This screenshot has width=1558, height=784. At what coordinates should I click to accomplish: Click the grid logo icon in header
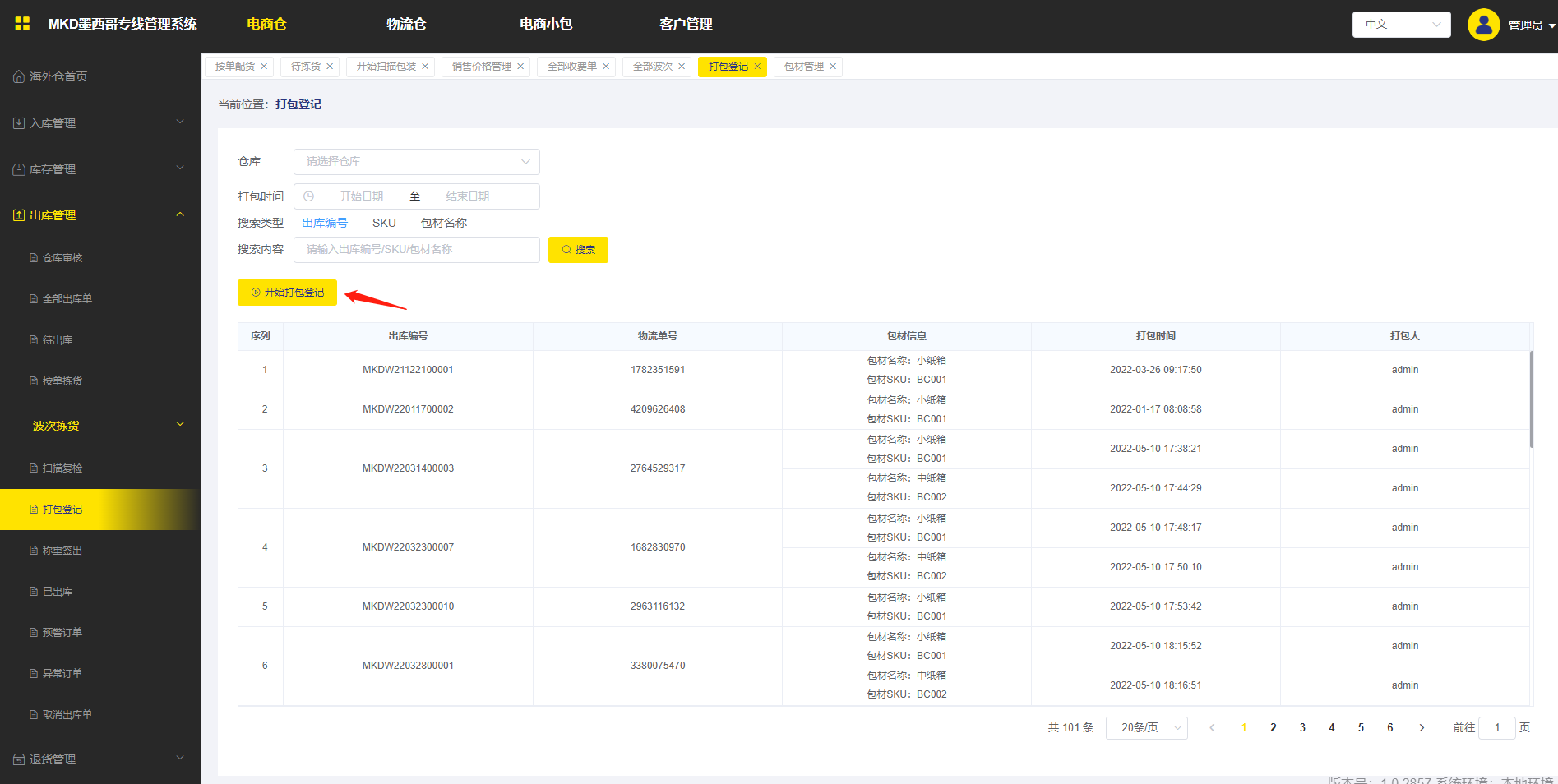click(22, 24)
